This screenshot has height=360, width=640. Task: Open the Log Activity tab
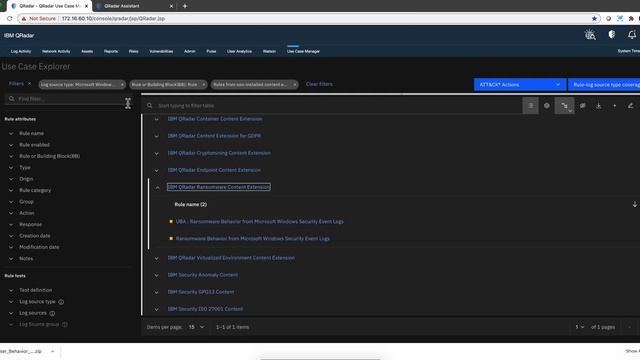click(21, 51)
